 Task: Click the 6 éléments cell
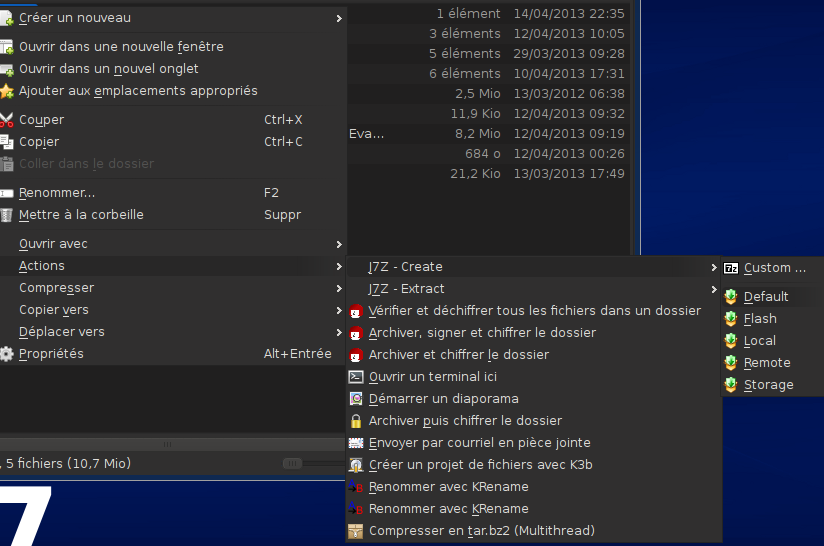pos(465,74)
